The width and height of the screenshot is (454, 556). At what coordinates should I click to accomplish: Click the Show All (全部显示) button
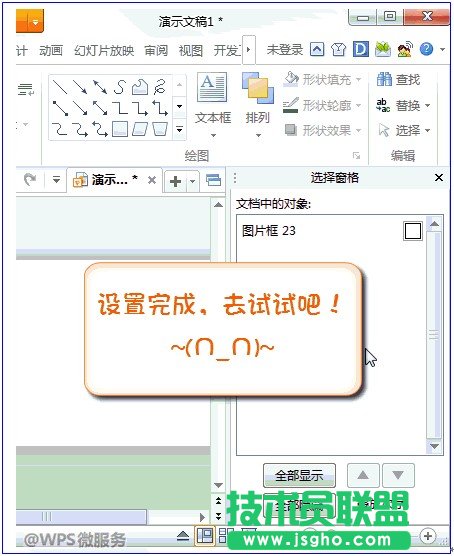tap(299, 475)
